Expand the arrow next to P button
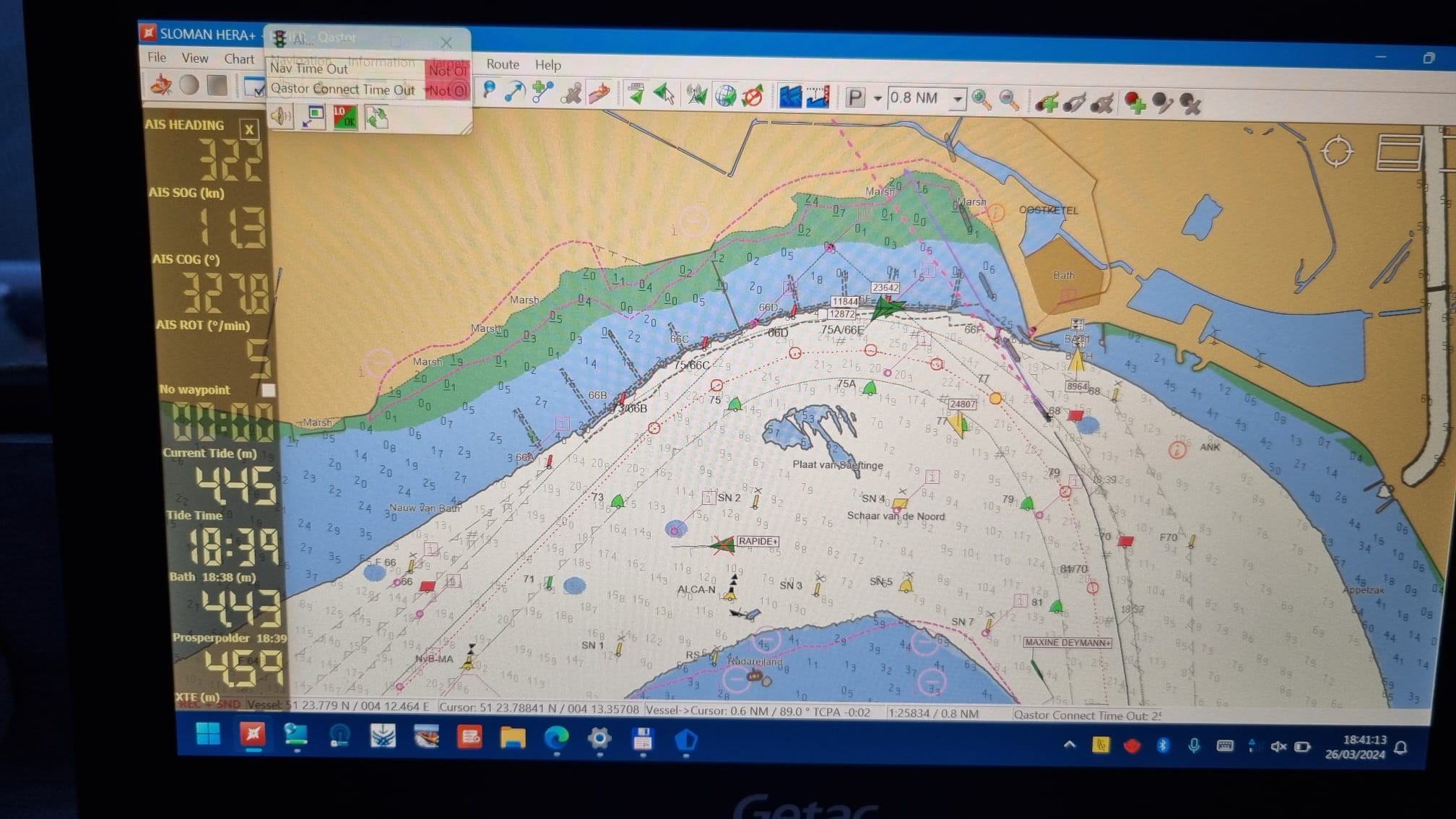 tap(877, 98)
